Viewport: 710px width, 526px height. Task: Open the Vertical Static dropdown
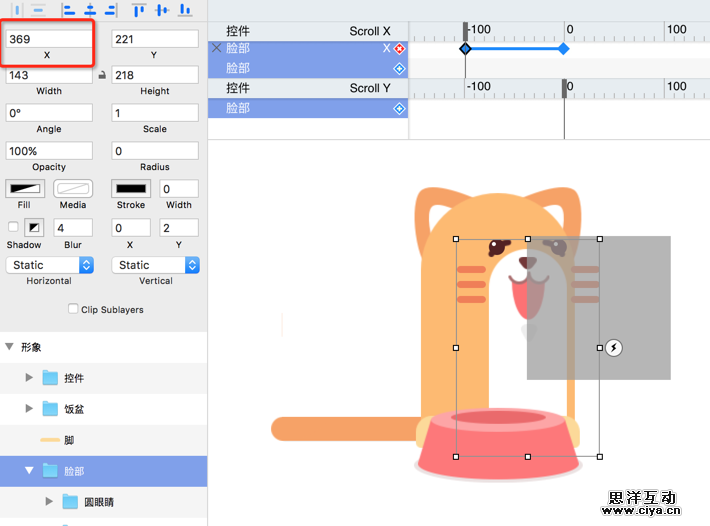pyautogui.click(x=155, y=265)
